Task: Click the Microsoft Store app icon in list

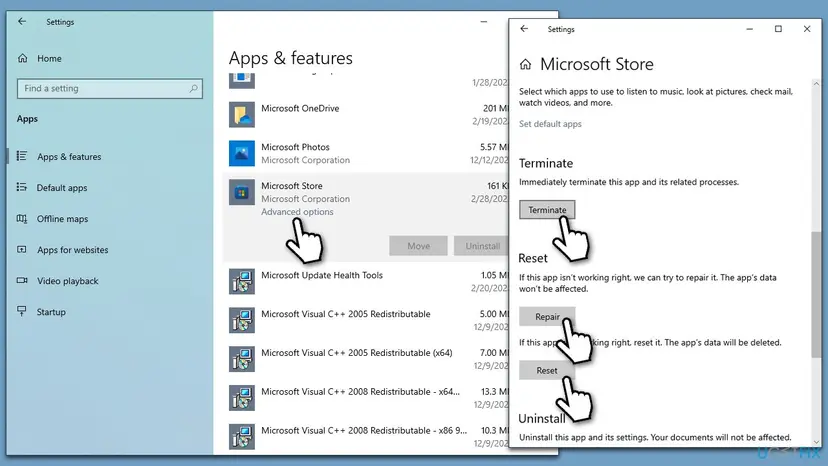Action: click(242, 192)
